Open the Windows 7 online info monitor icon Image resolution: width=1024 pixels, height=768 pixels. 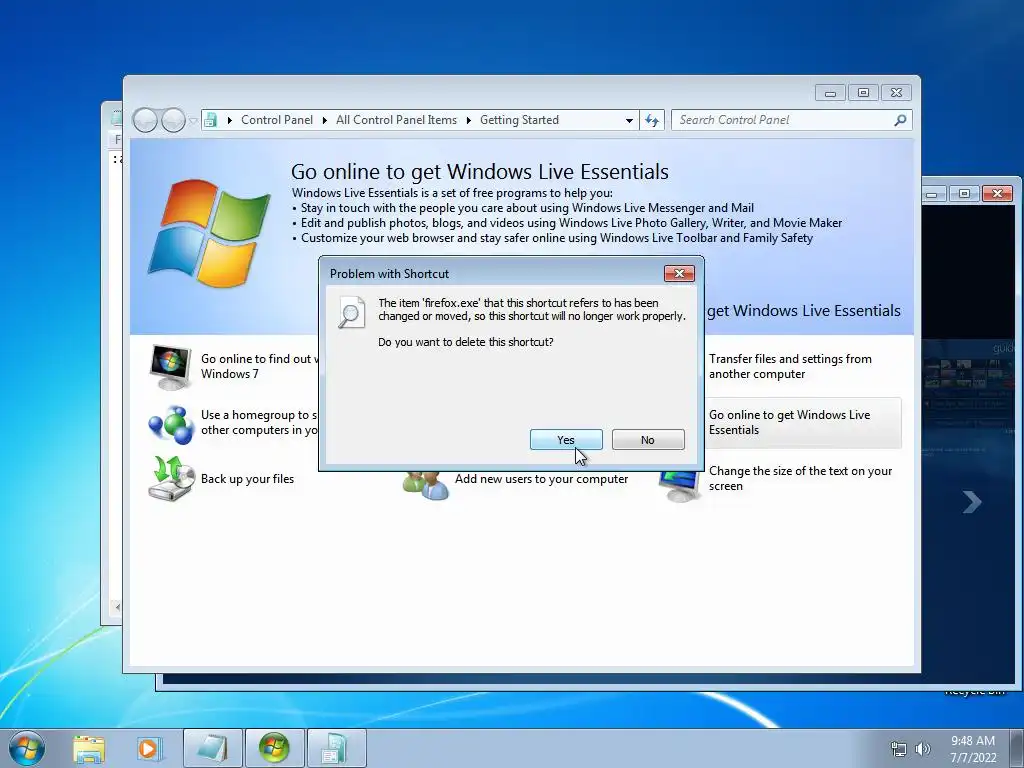click(170, 367)
